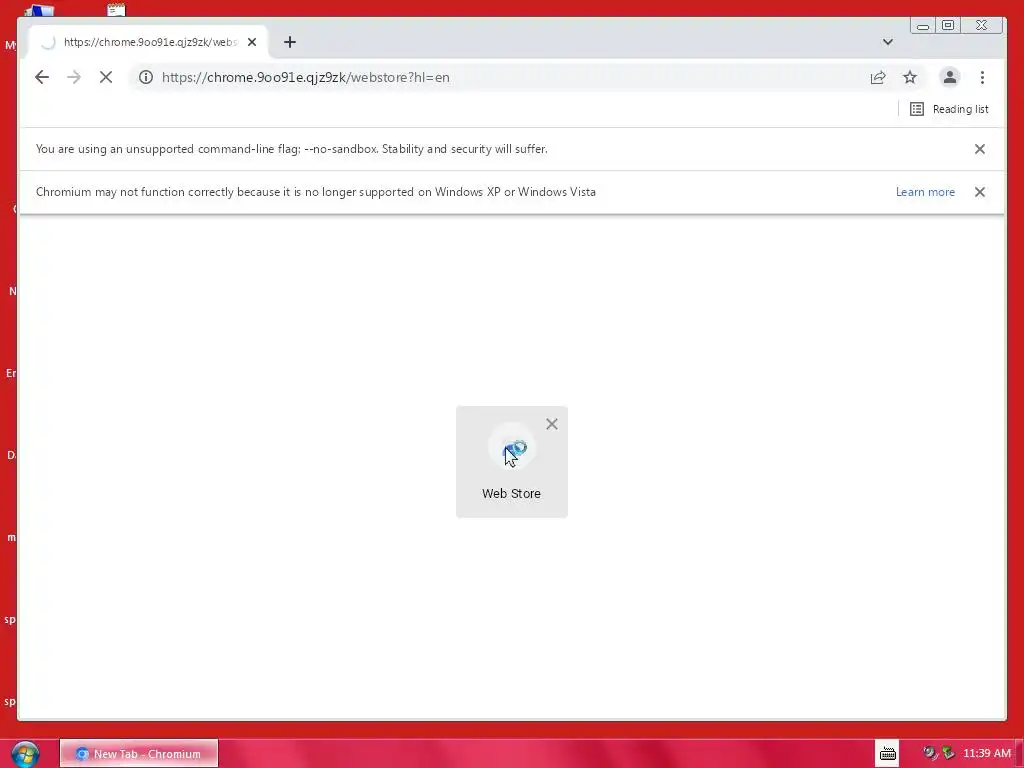Go back to previous page
Screen dimensions: 1024x768
point(42,77)
